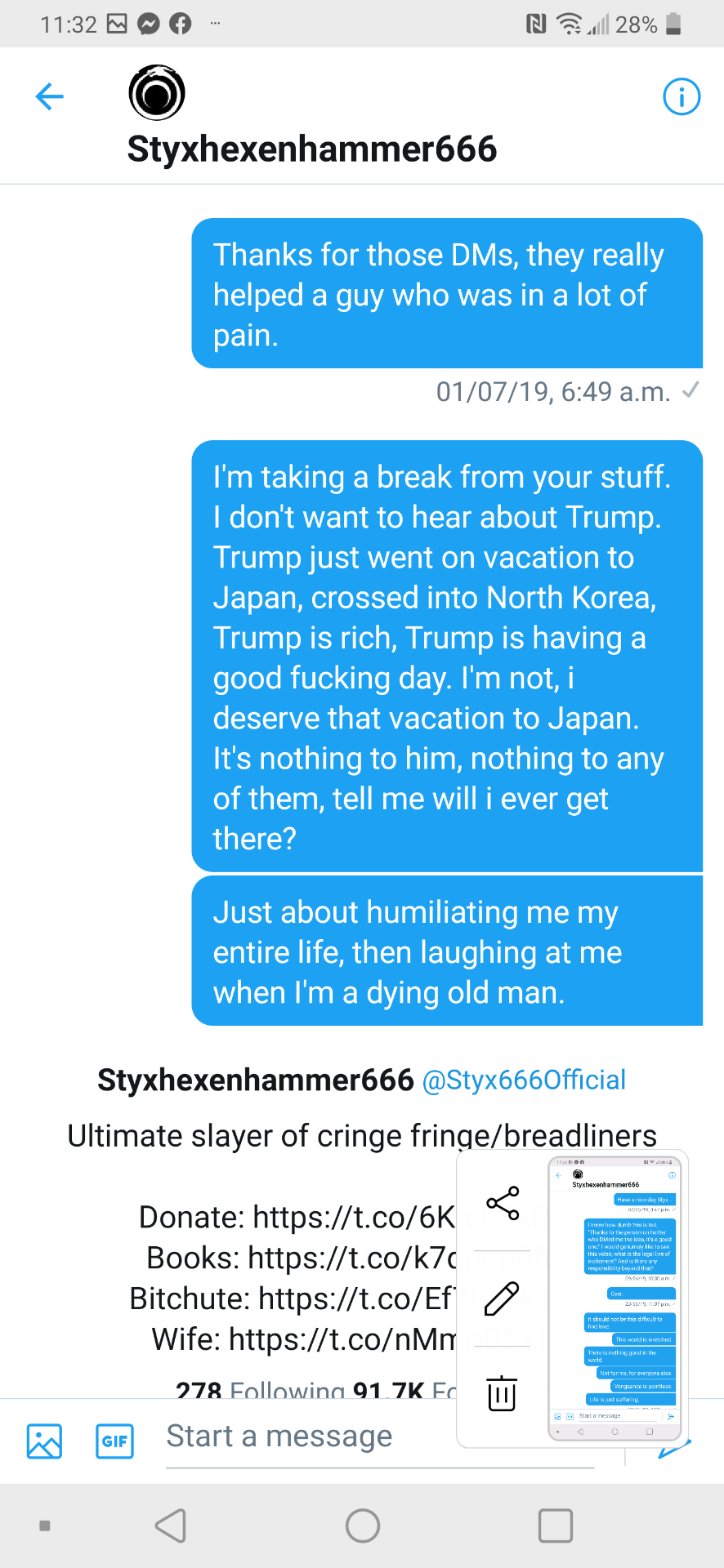Screen dimensions: 724x1568
Task: Tap the Styxhexenhammer666 conversation title
Action: [x=312, y=149]
